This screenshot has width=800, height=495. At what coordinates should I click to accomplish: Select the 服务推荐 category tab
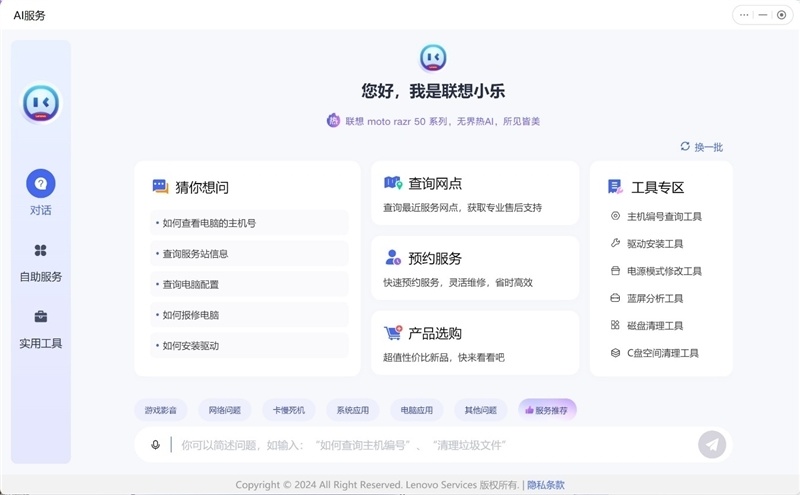(x=547, y=410)
